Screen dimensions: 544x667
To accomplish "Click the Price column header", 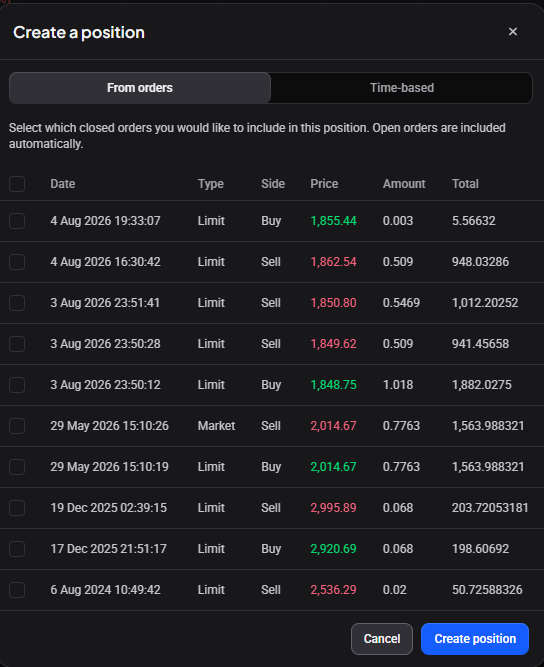I will point(324,184).
